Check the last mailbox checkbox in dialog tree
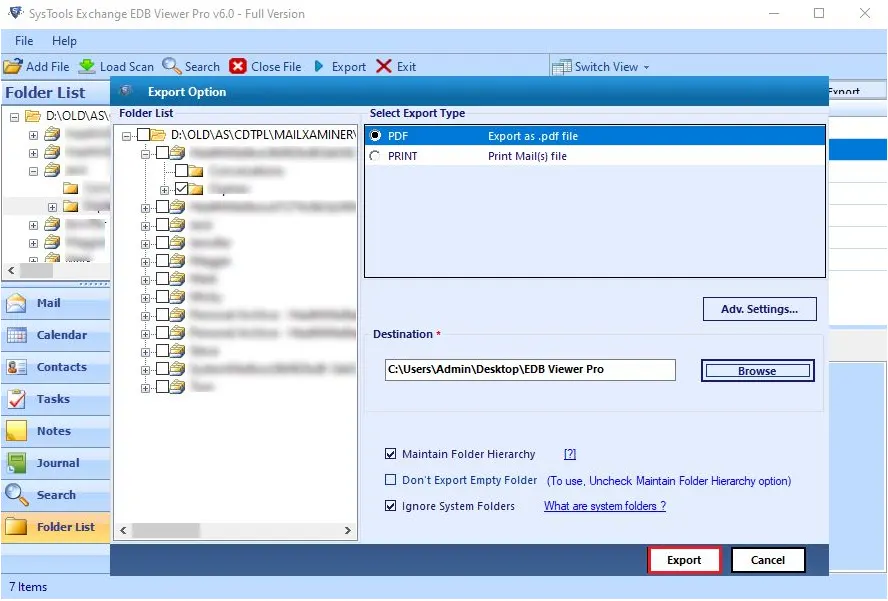Image resolution: width=888 pixels, height=601 pixels. pyautogui.click(x=163, y=387)
